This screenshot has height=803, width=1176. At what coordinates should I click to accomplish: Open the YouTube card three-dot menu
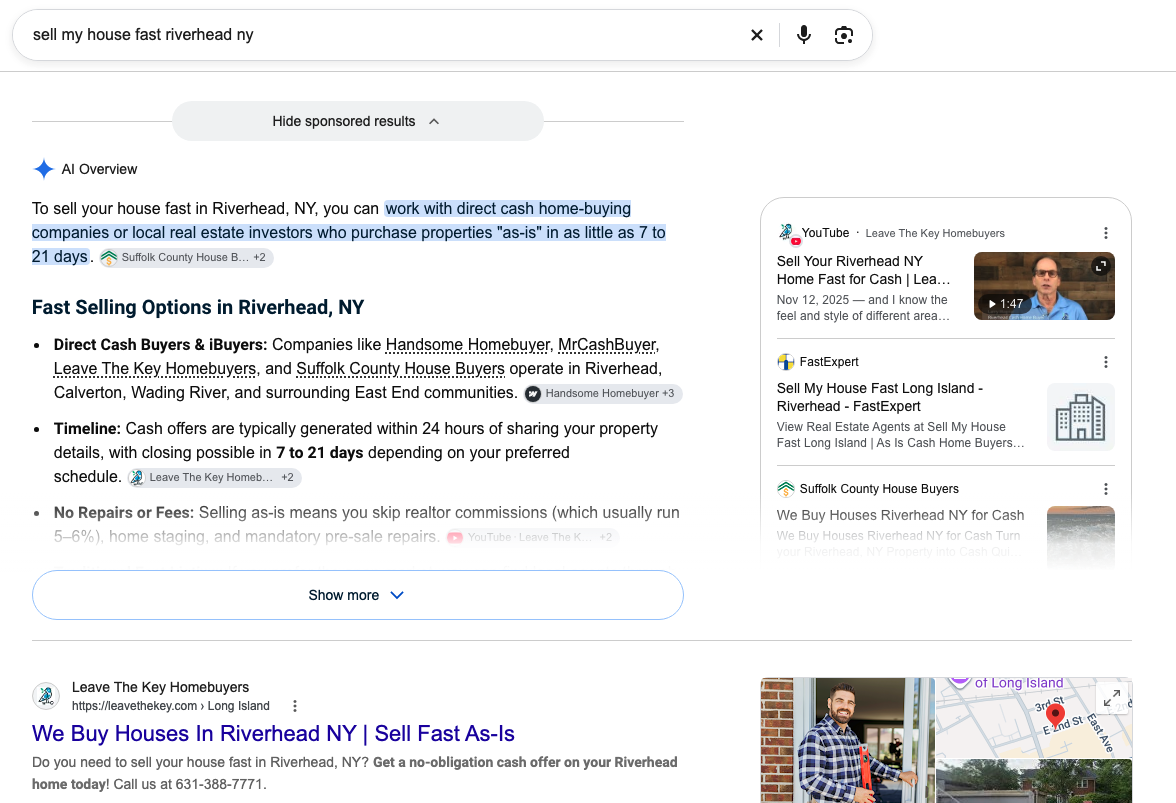pos(1106,233)
